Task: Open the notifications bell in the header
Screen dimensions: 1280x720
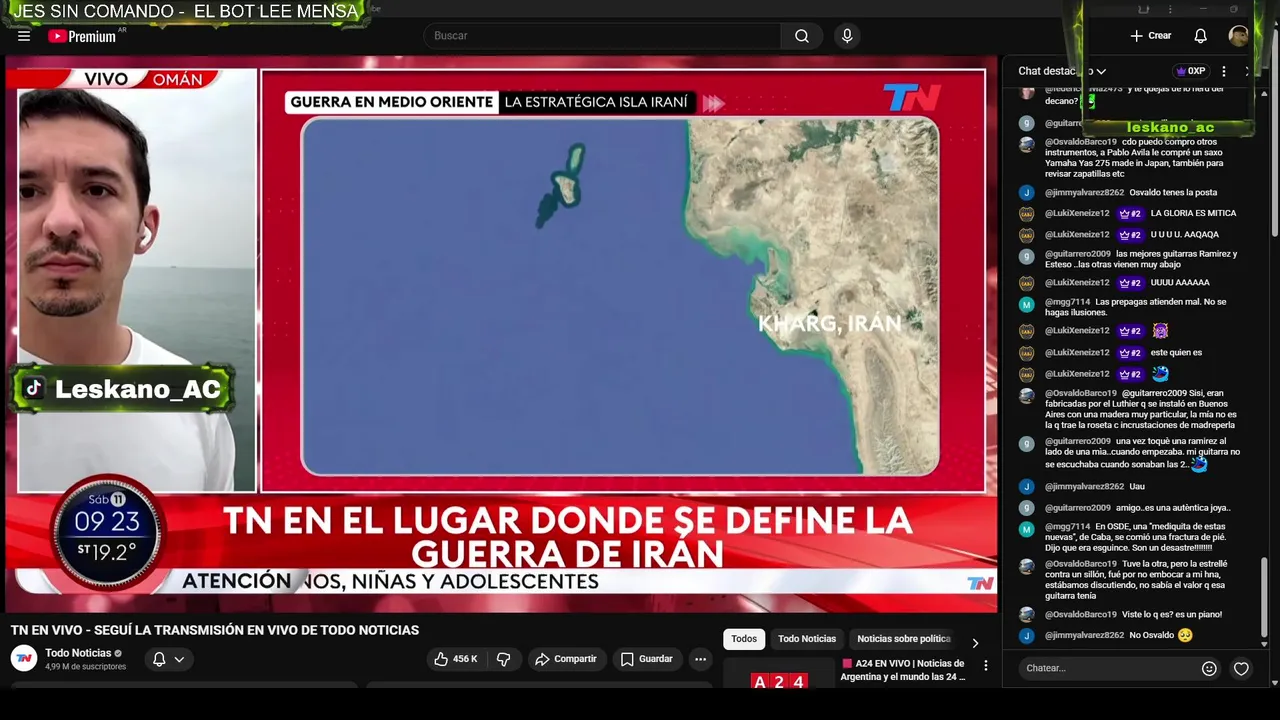Action: [1200, 36]
